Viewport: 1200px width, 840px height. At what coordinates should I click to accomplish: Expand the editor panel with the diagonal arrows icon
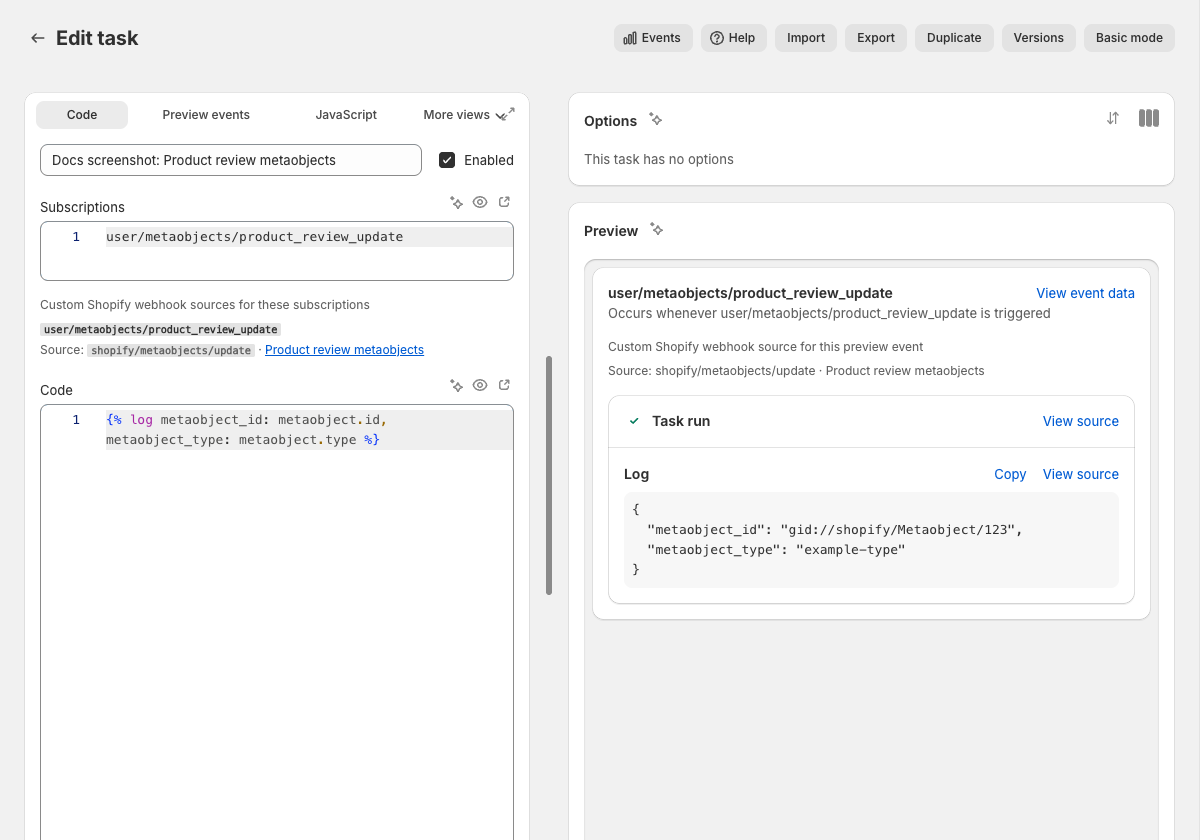(x=509, y=113)
